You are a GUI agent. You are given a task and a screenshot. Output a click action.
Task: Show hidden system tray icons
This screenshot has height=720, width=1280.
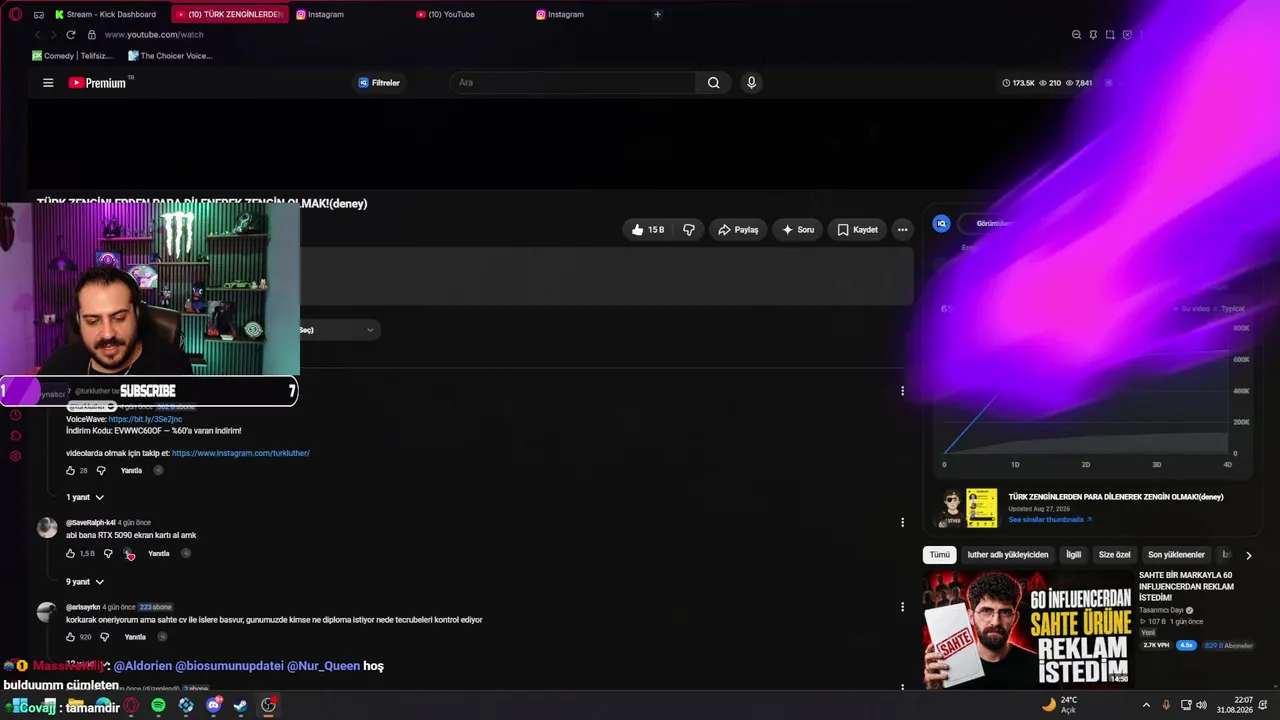point(1146,705)
